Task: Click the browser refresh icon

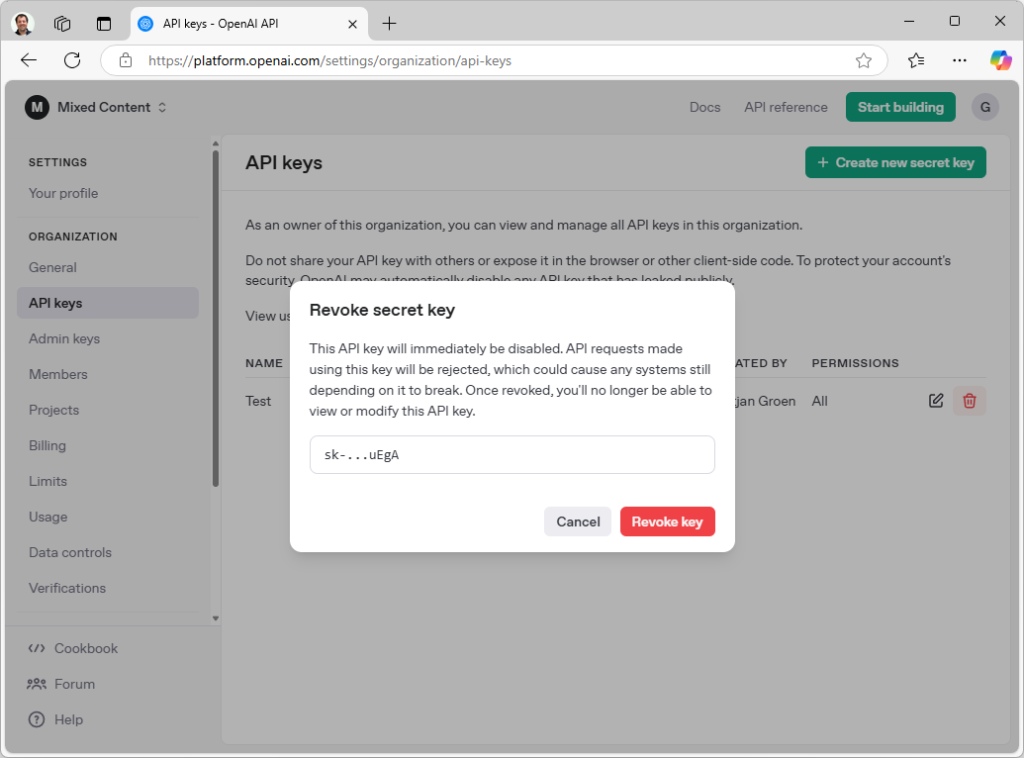Action: click(72, 60)
